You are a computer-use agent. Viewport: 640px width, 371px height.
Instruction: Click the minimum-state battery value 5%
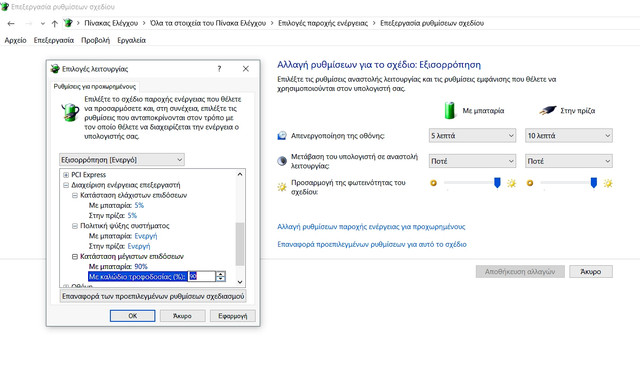139,205
